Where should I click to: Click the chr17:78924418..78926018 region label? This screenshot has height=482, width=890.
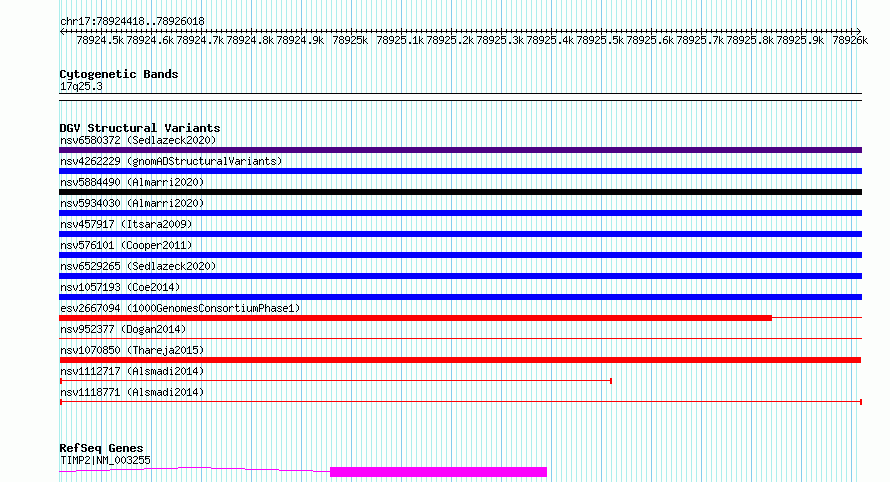132,22
